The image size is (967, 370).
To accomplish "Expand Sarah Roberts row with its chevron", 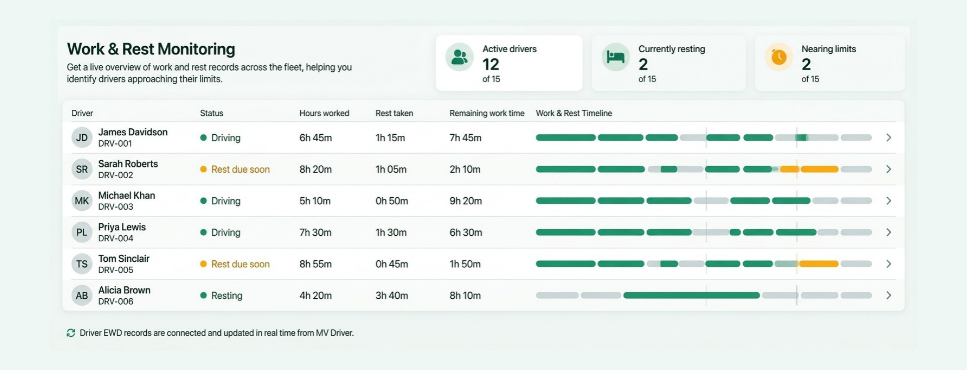I will 889,169.
